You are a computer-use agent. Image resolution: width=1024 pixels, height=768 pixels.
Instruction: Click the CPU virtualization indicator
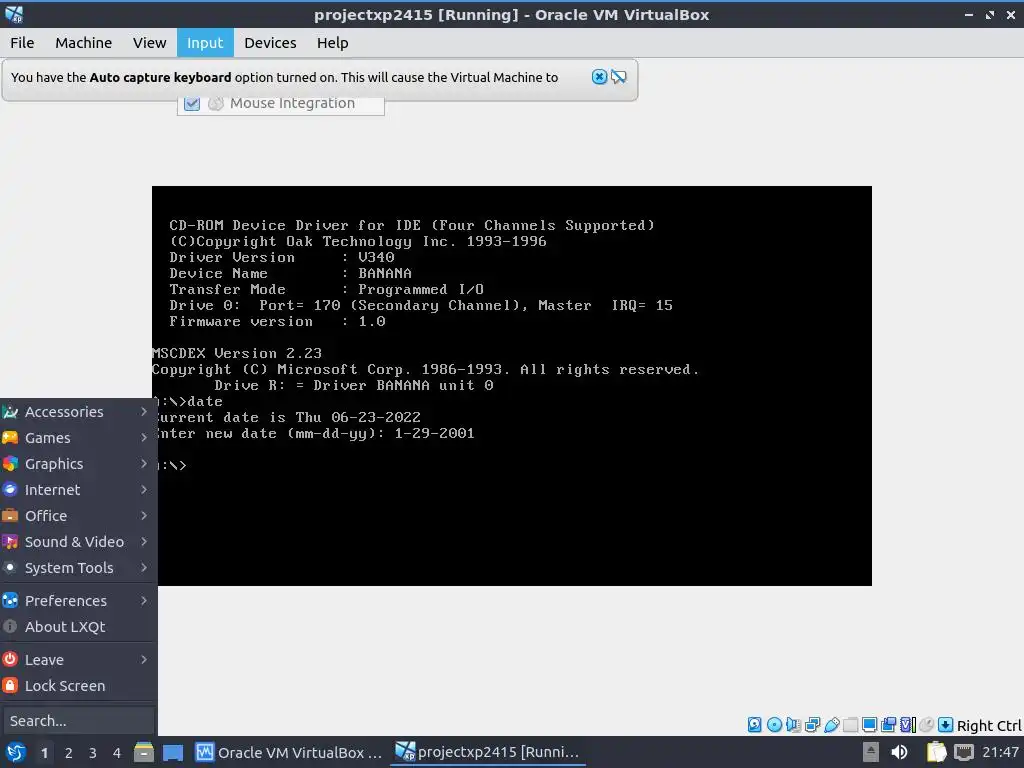(x=908, y=724)
